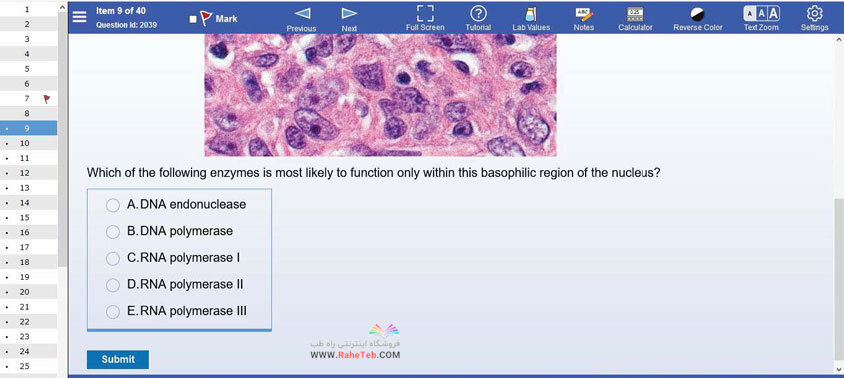Jump to question 23 in list

coord(29,337)
